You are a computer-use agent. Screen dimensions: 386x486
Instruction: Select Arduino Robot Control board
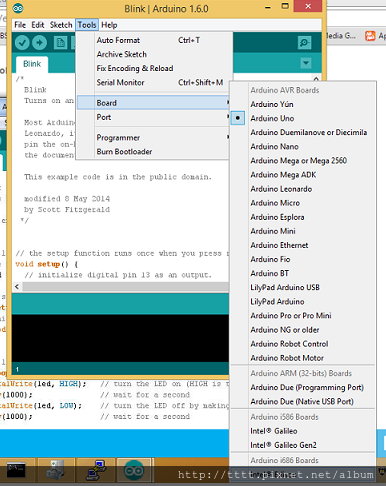click(303, 344)
